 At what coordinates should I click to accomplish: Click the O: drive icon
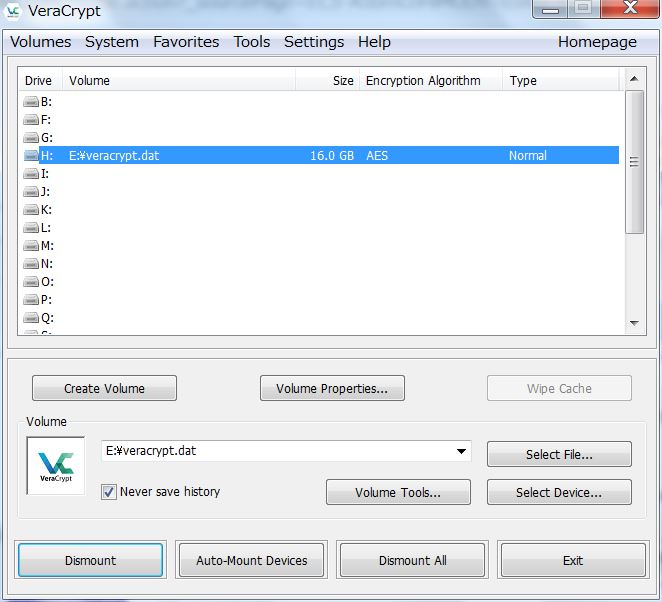[31, 281]
